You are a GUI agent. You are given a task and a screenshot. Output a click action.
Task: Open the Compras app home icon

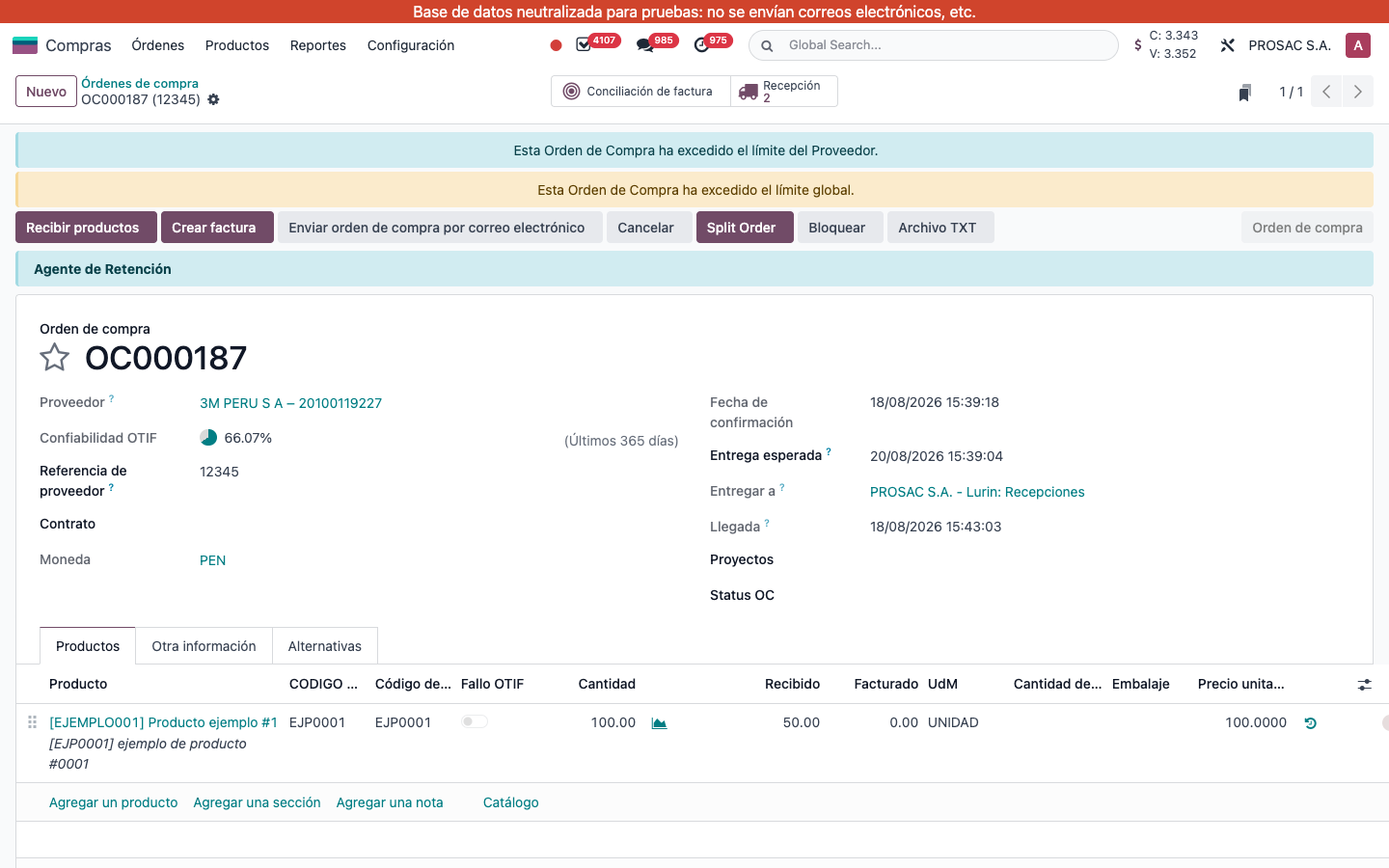25,45
